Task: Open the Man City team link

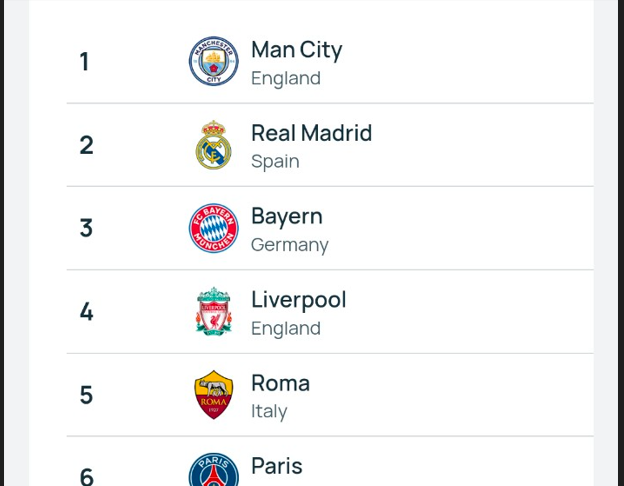Action: [x=296, y=51]
